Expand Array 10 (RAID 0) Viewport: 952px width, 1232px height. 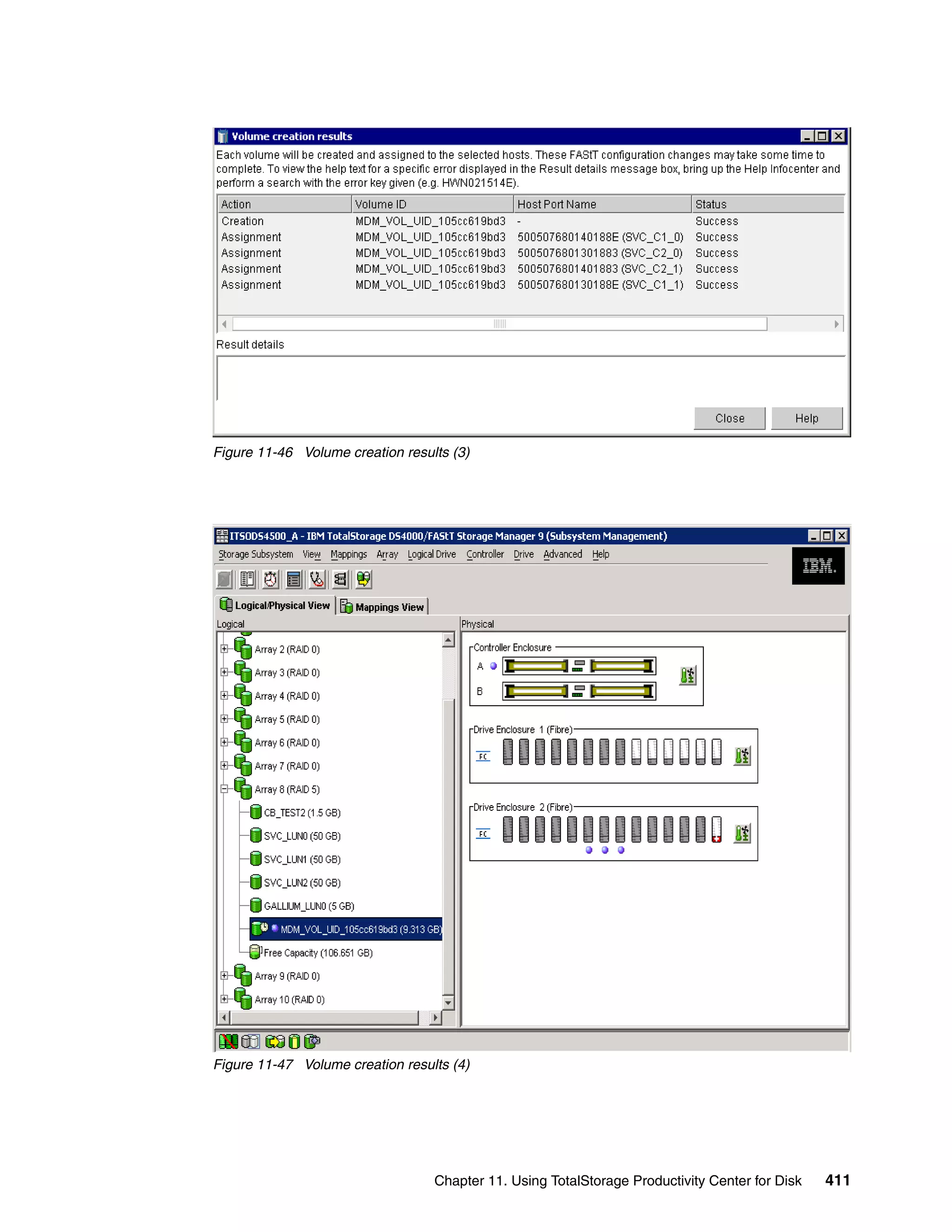click(224, 999)
